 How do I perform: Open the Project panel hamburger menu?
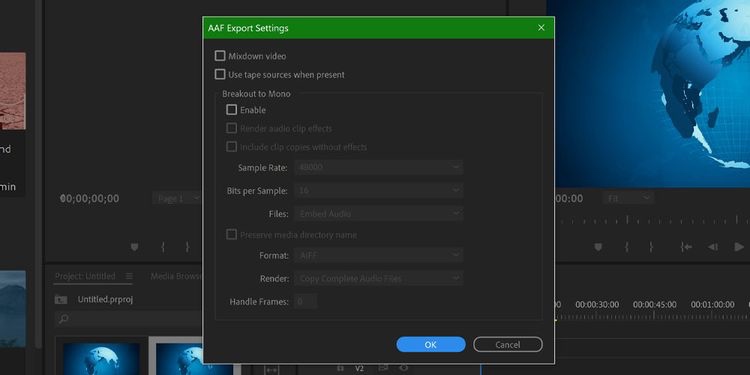coord(129,276)
